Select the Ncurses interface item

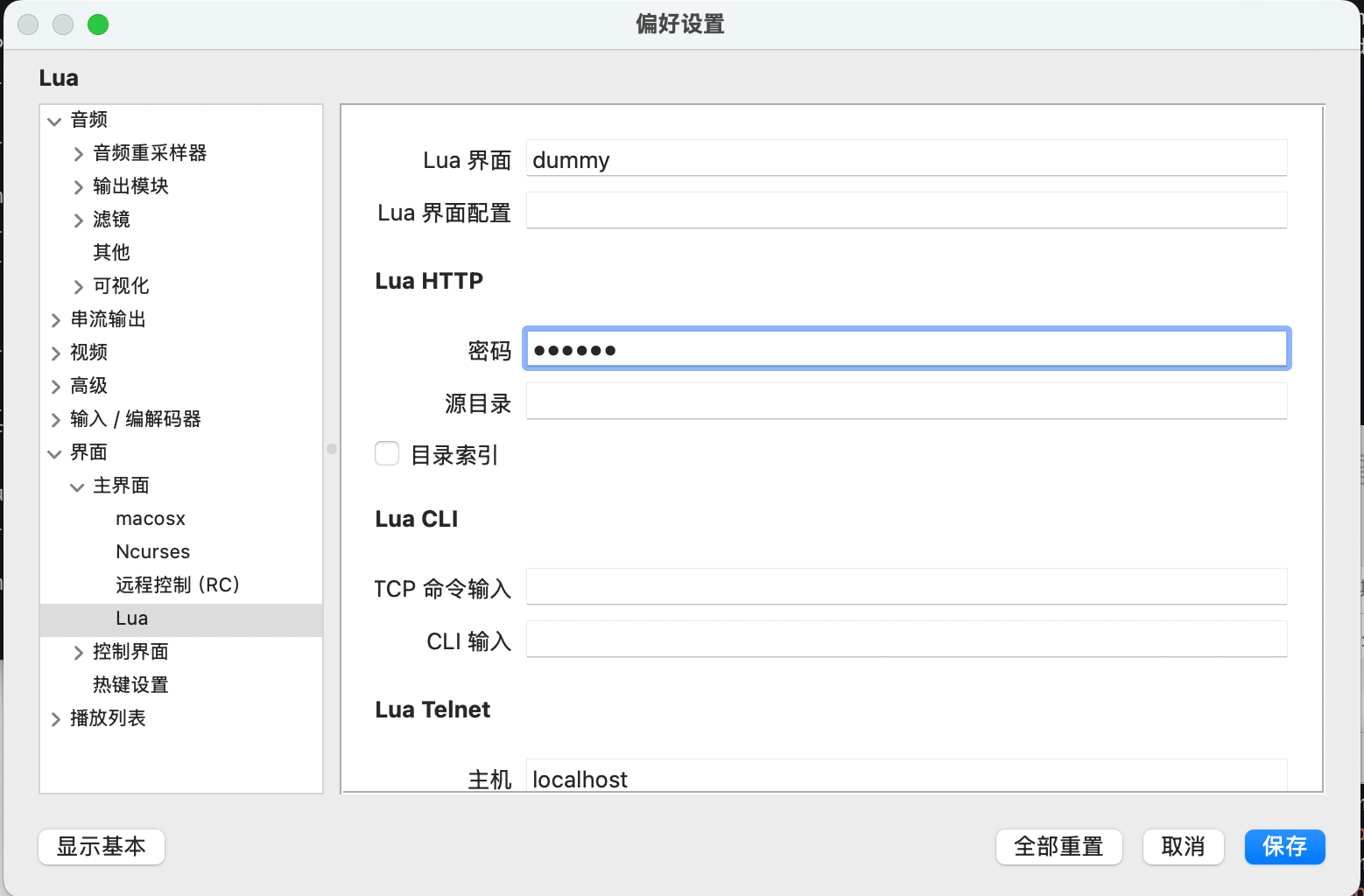[152, 551]
